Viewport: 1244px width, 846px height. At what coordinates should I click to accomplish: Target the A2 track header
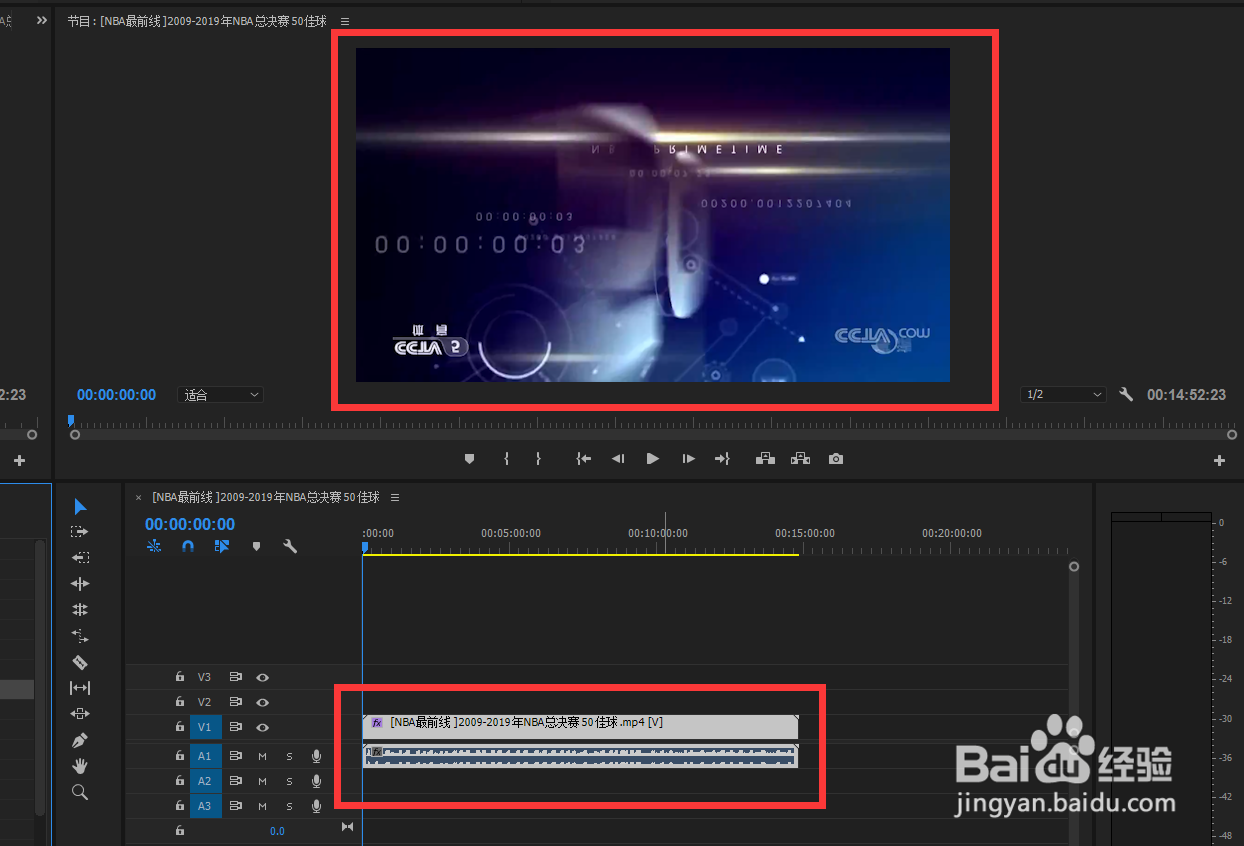(205, 781)
